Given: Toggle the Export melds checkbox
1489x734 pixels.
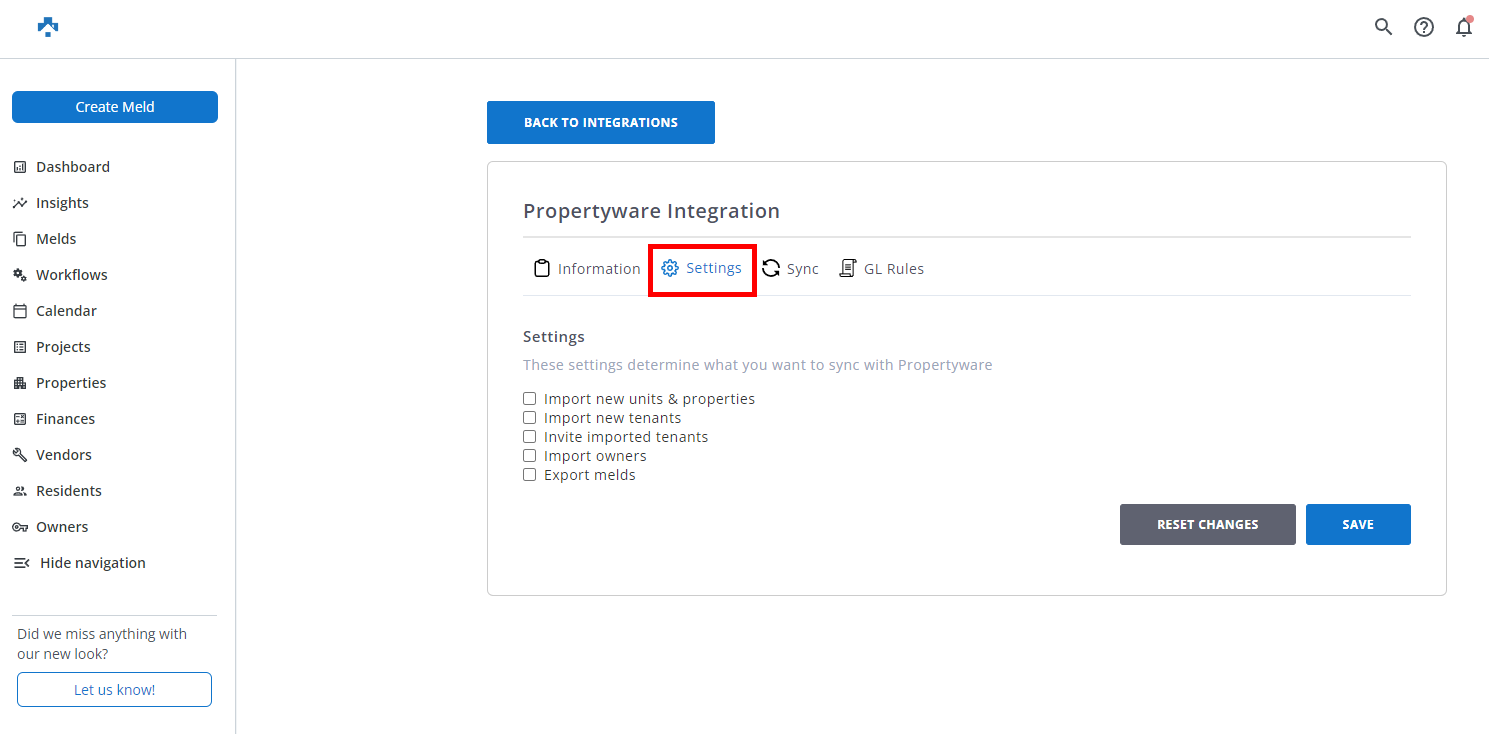Looking at the screenshot, I should 530,475.
